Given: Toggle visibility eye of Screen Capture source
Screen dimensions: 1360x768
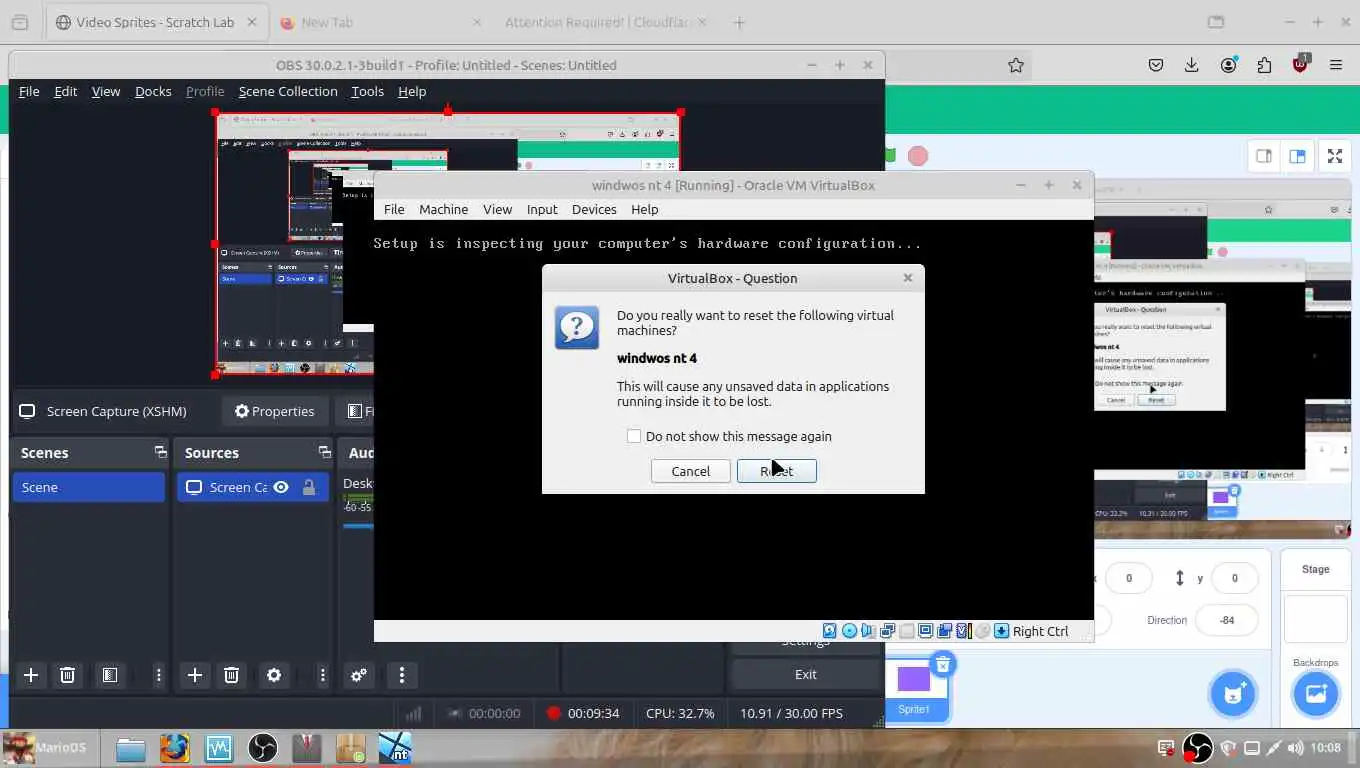Looking at the screenshot, I should [x=281, y=487].
